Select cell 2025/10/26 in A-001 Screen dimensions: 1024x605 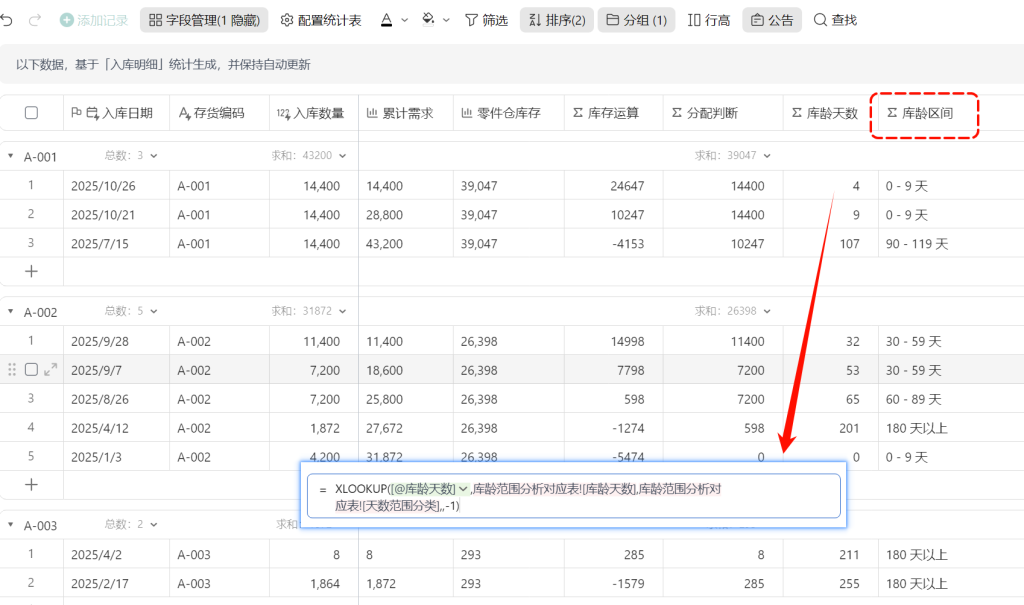[x=116, y=186]
